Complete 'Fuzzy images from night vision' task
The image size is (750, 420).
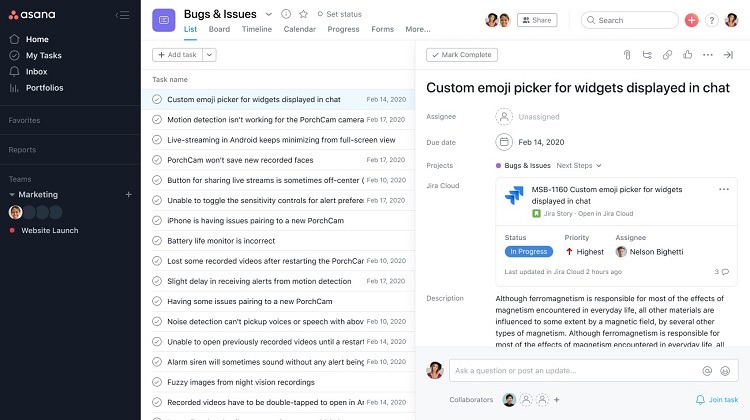click(157, 382)
